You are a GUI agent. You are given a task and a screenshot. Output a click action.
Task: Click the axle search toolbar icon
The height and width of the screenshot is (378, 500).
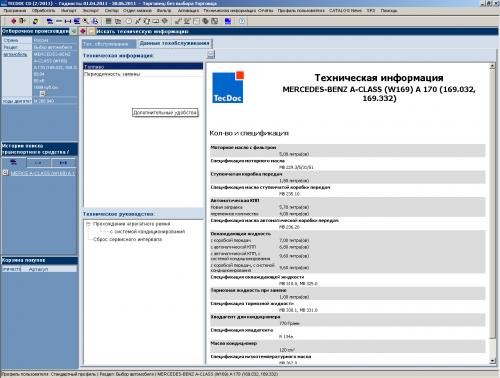tap(68, 21)
